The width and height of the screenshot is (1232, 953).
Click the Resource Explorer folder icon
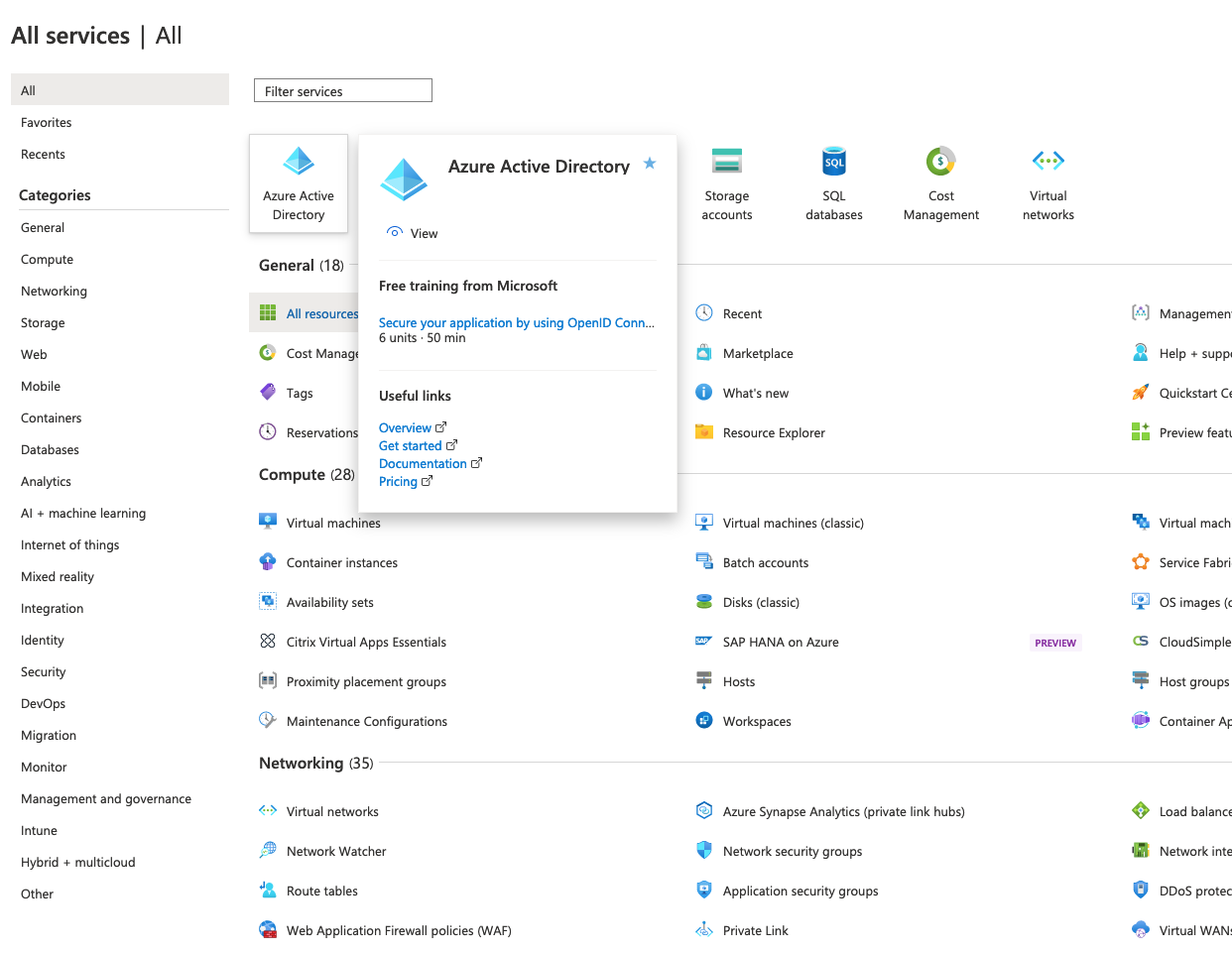coord(704,431)
